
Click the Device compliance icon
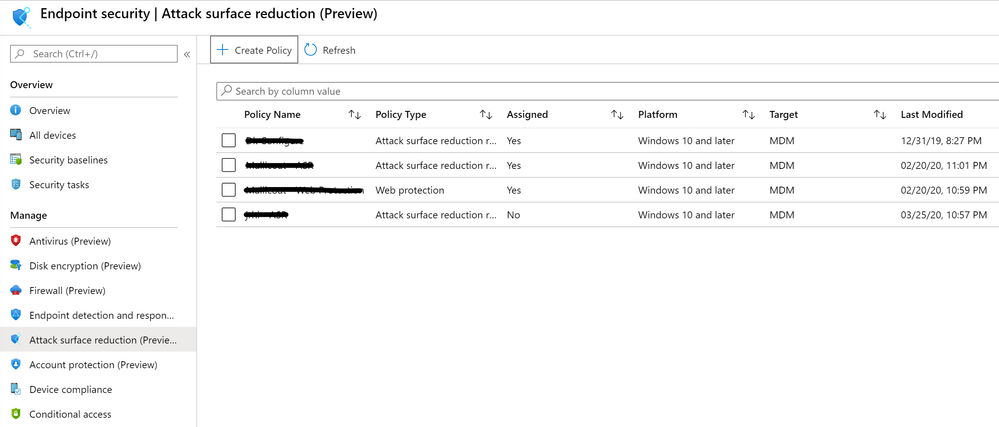click(16, 389)
